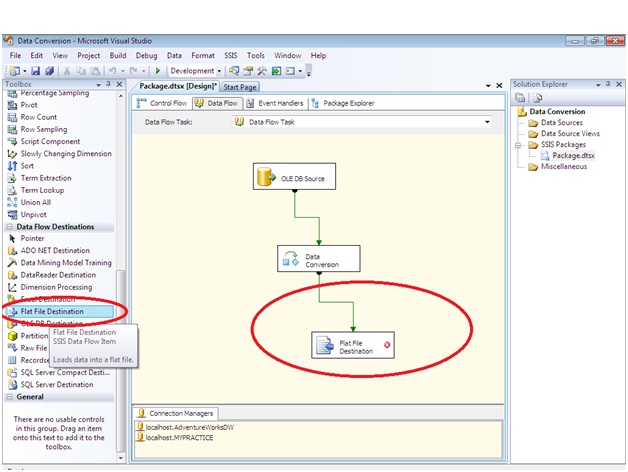This screenshot has width=628, height=472.
Task: Choose SQL Server Destination in the Toolbox
Action: pos(57,384)
